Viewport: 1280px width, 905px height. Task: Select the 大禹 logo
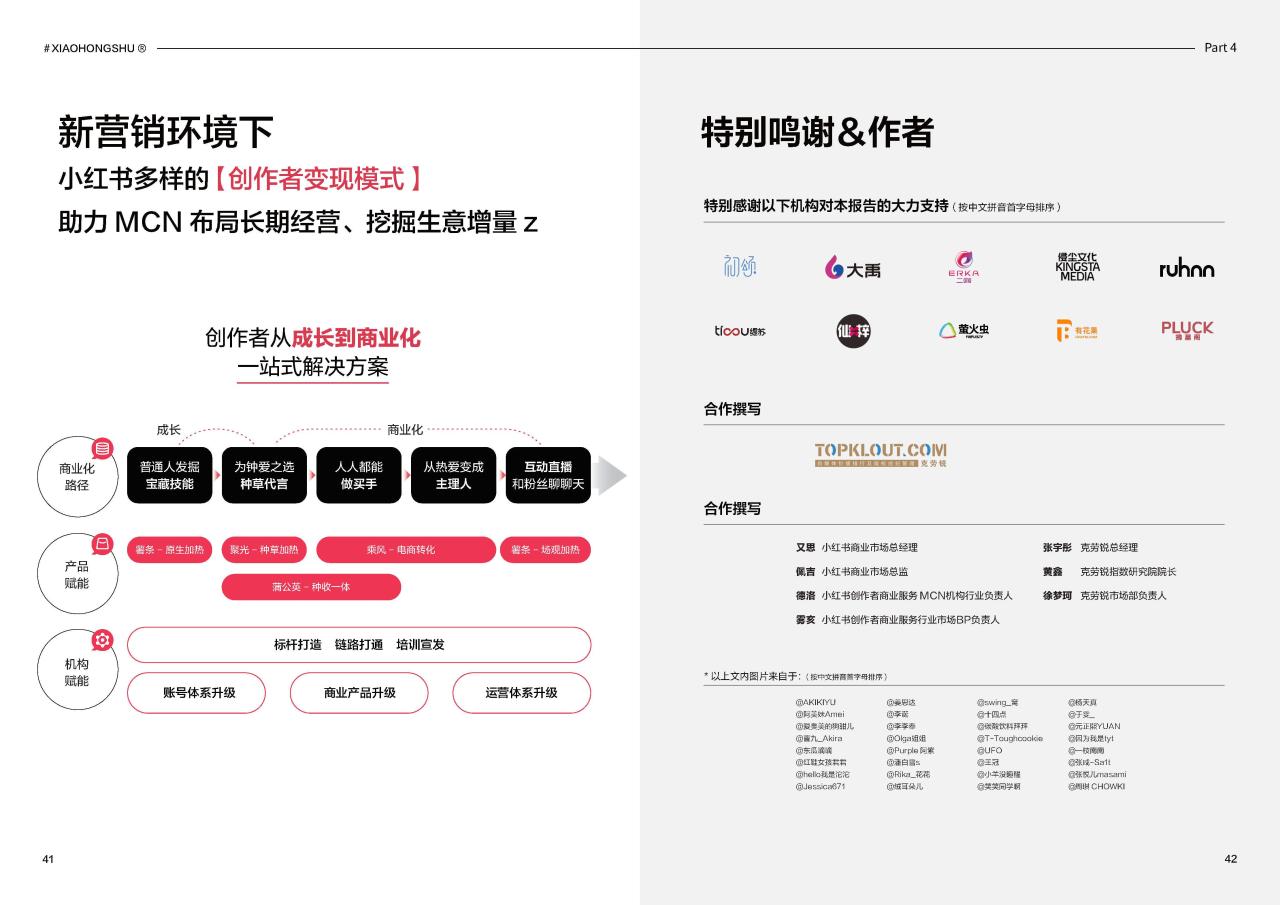(853, 268)
